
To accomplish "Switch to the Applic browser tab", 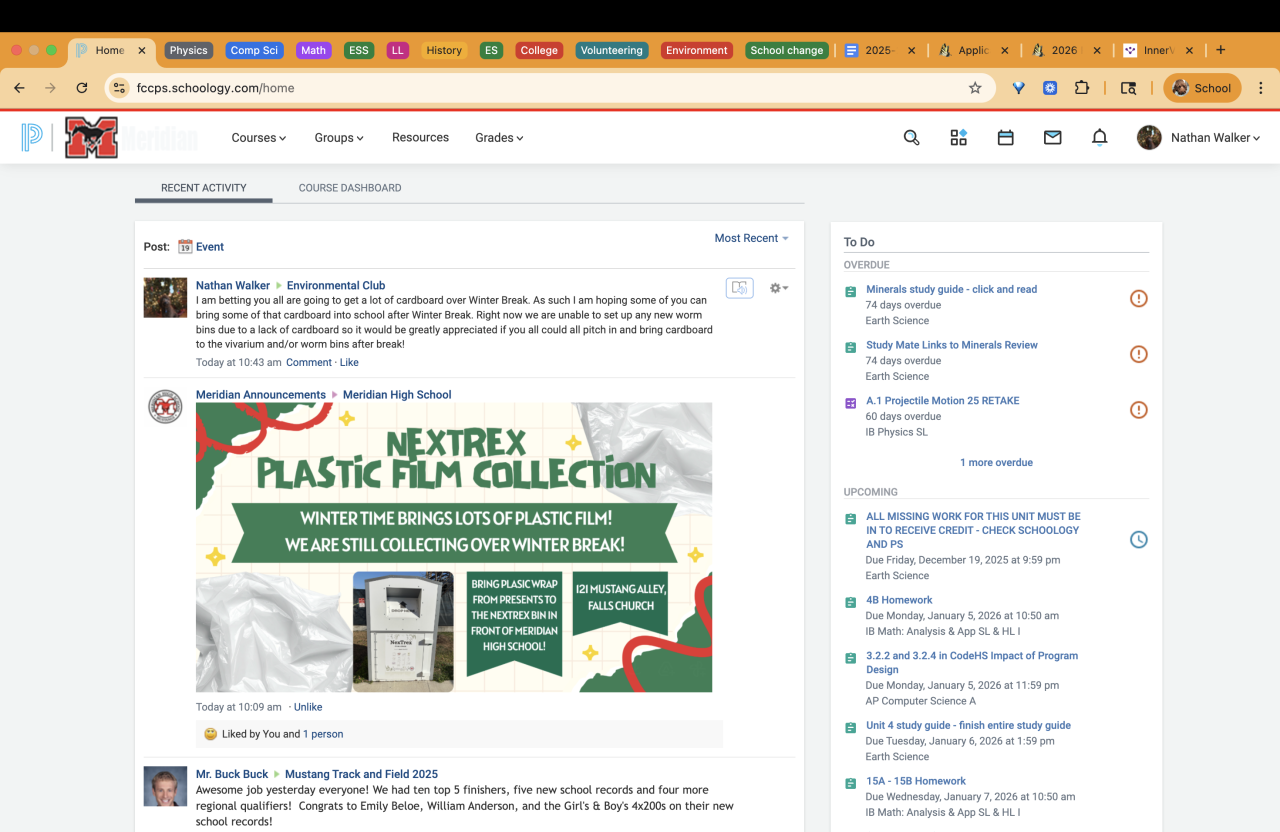I will [972, 50].
